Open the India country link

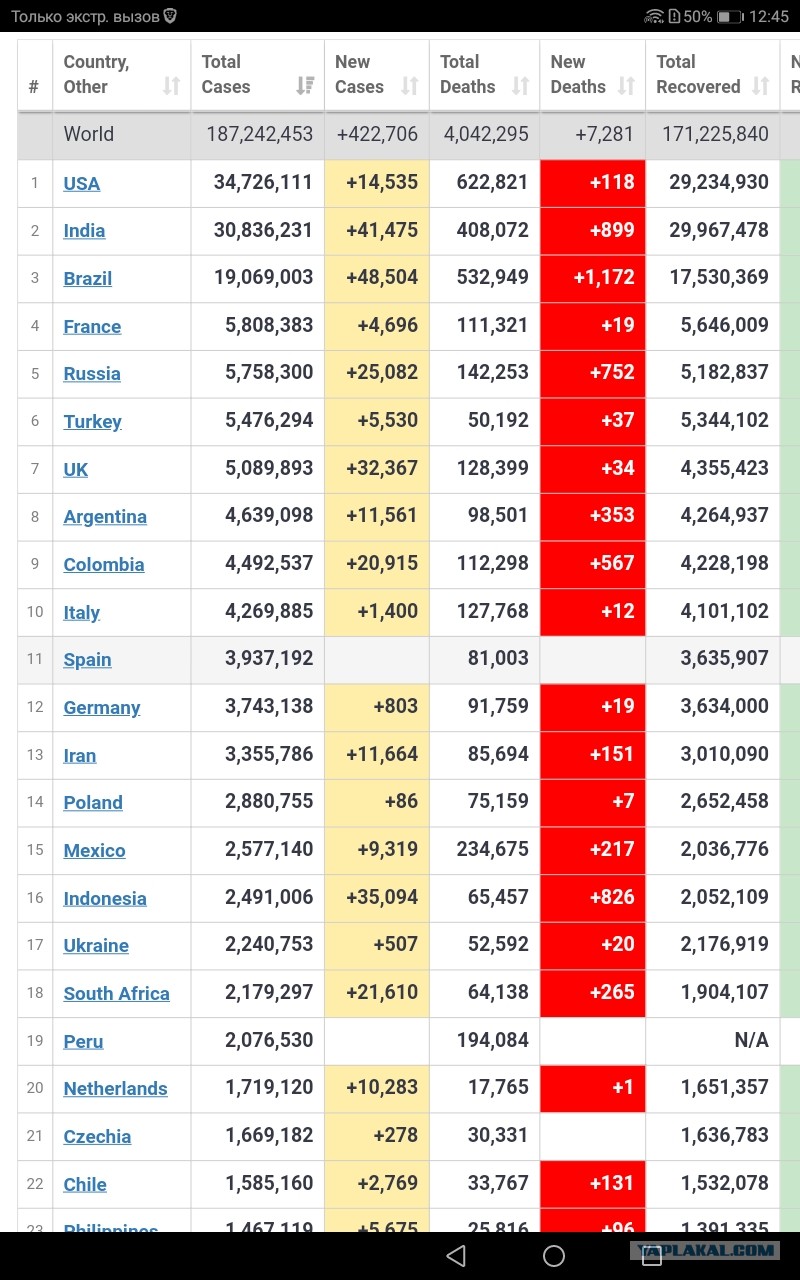84,231
